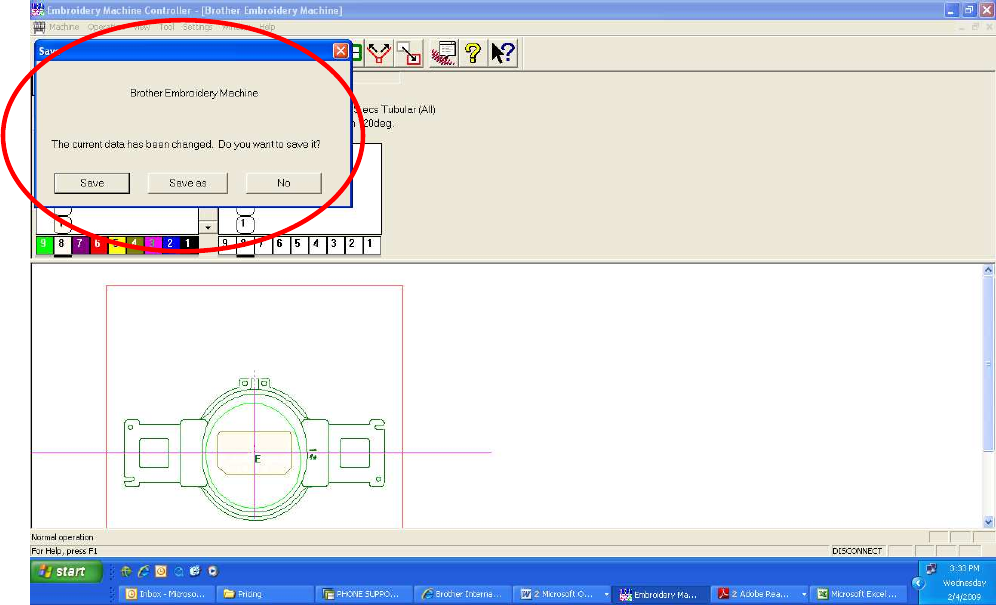Open the Pricing folder taskbar button
The image size is (996, 605).
(265, 594)
